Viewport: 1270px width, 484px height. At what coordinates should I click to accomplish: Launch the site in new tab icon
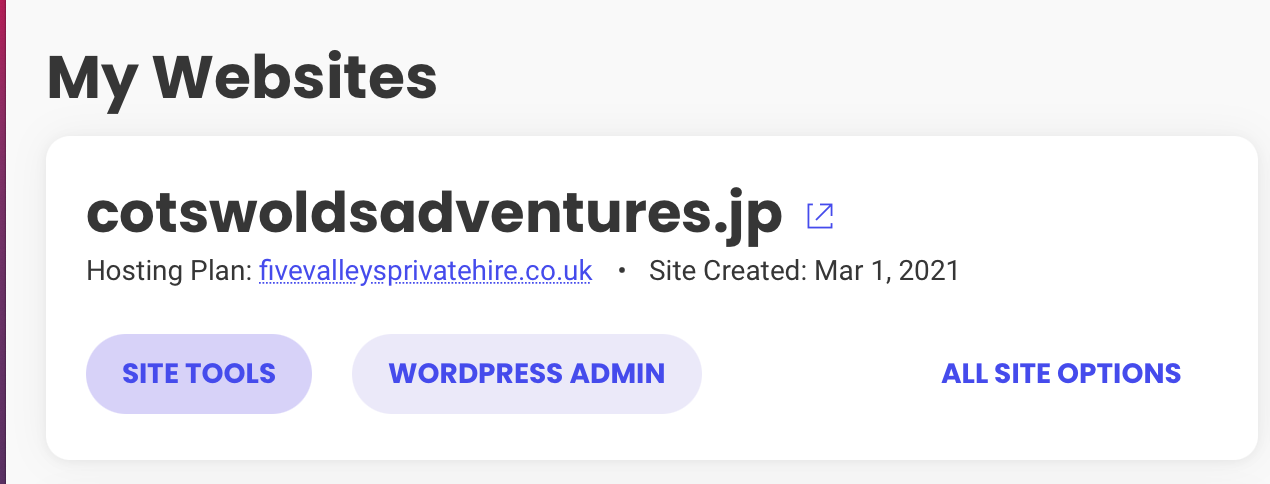(x=820, y=216)
